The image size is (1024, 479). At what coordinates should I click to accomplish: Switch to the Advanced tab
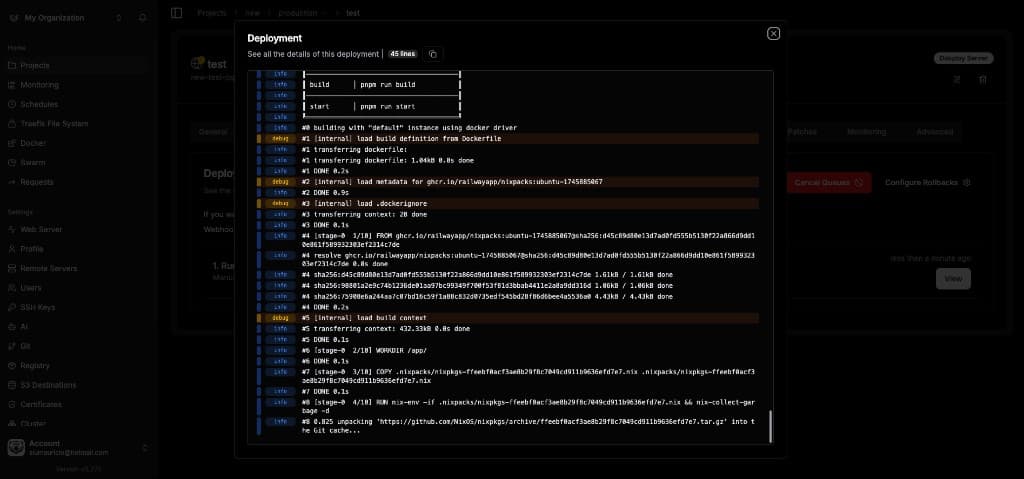click(x=935, y=131)
